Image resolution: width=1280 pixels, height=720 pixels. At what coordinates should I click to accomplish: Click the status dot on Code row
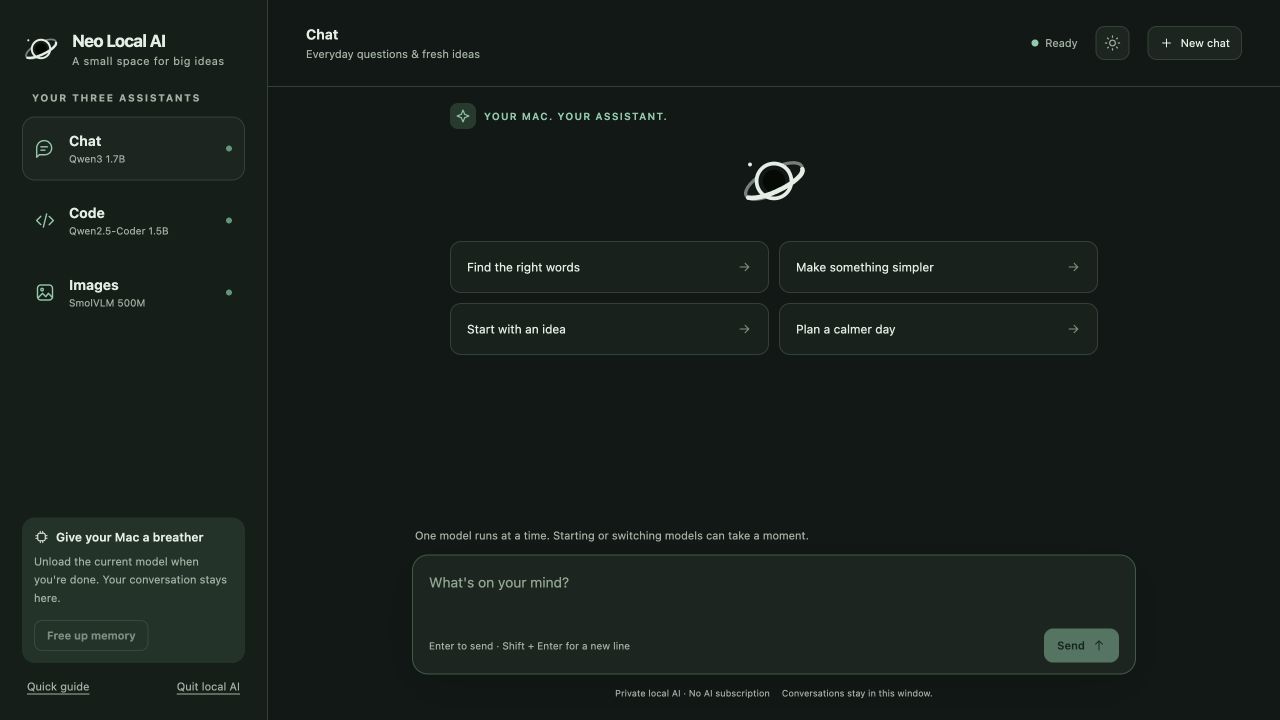point(229,221)
